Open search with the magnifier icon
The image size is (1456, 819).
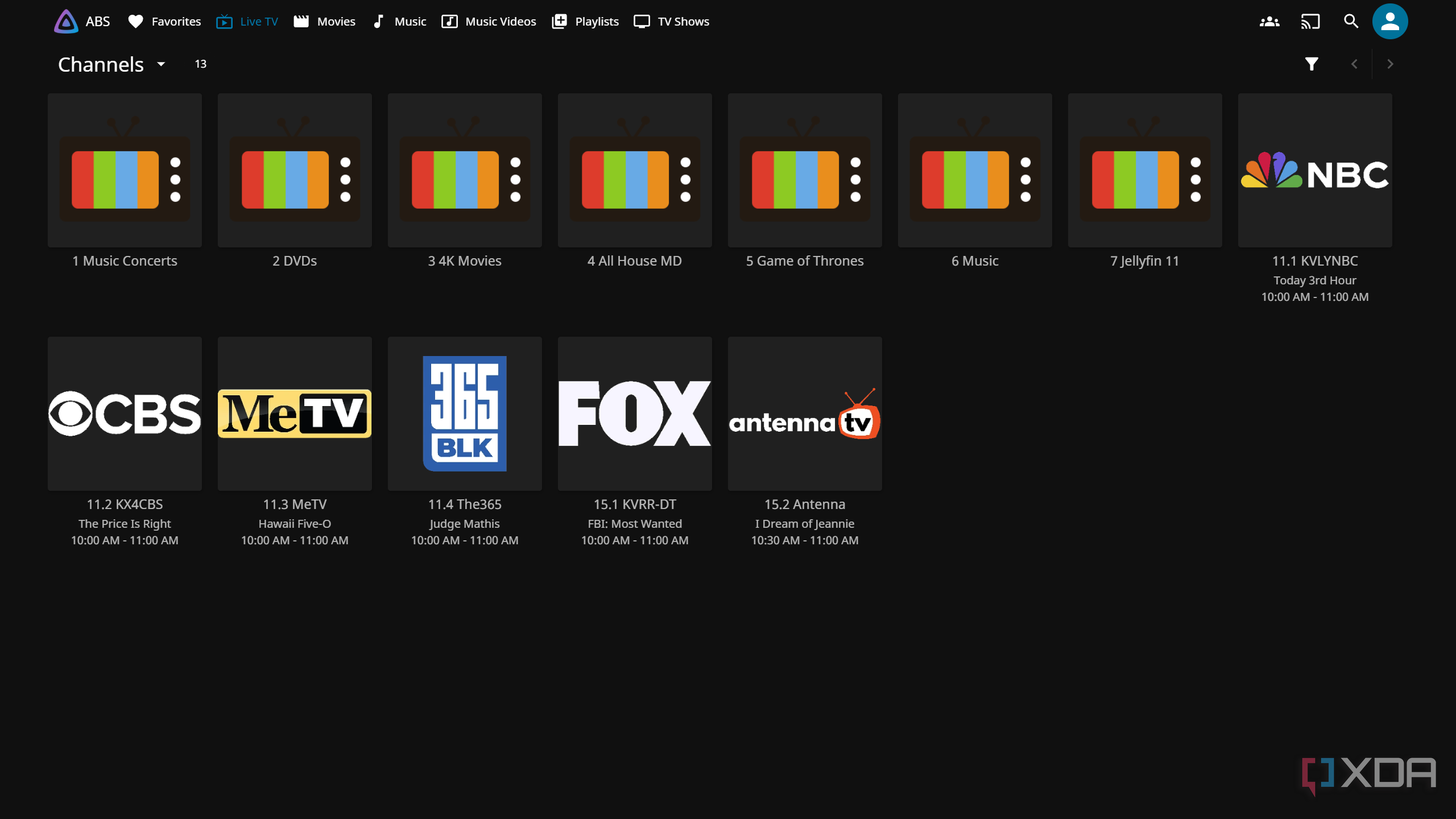pyautogui.click(x=1351, y=22)
